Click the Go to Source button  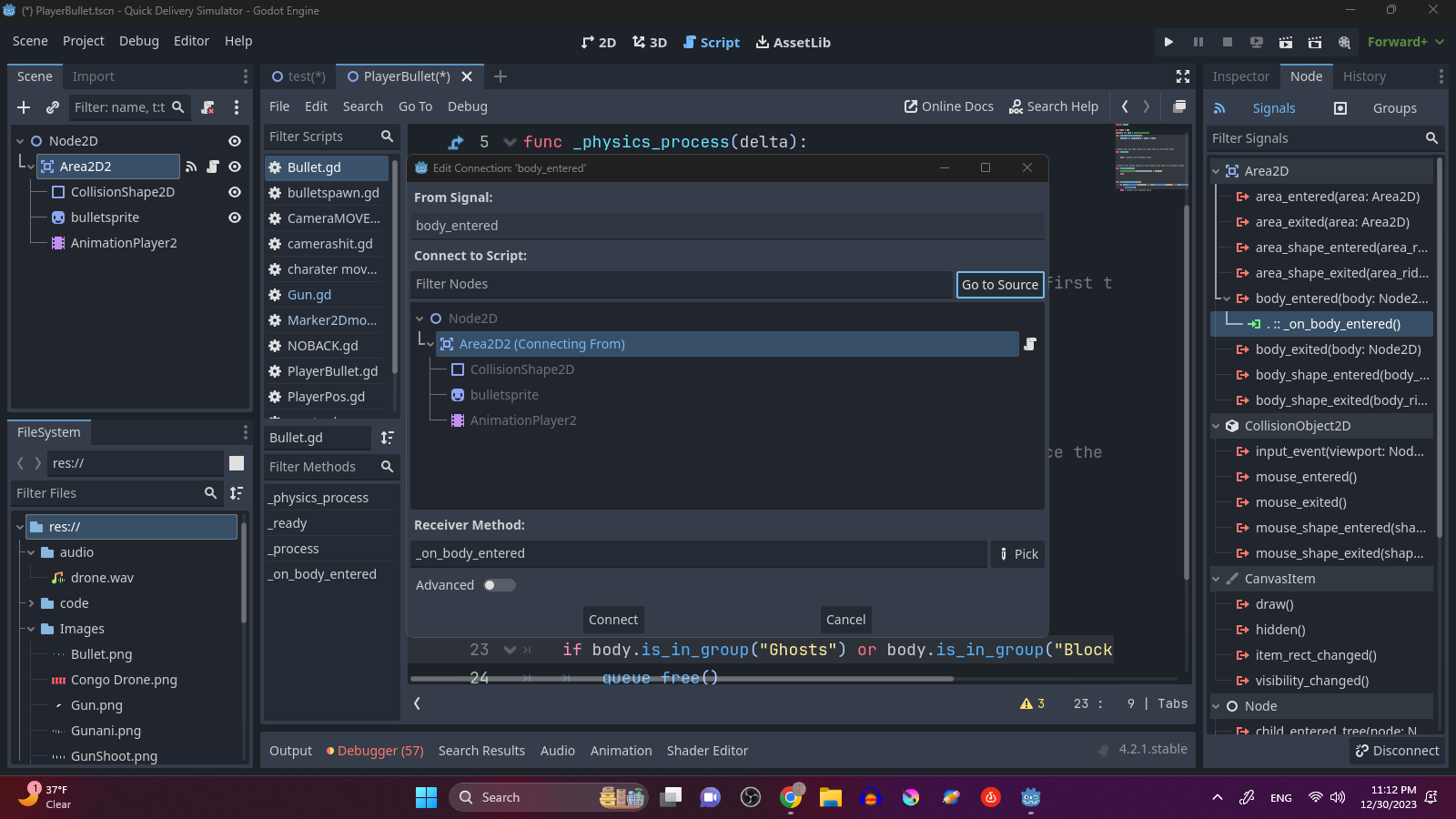pyautogui.click(x=1000, y=285)
